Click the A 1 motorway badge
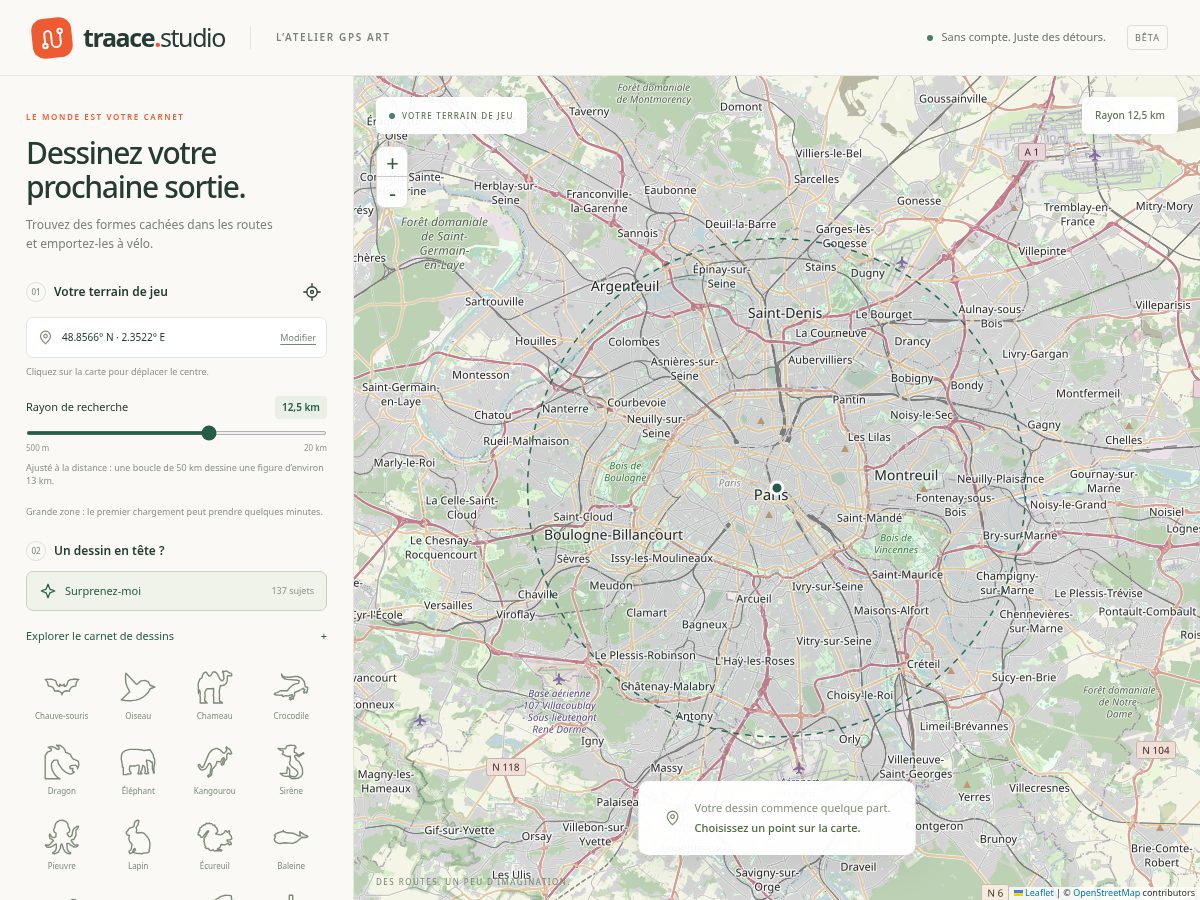 click(x=1032, y=152)
